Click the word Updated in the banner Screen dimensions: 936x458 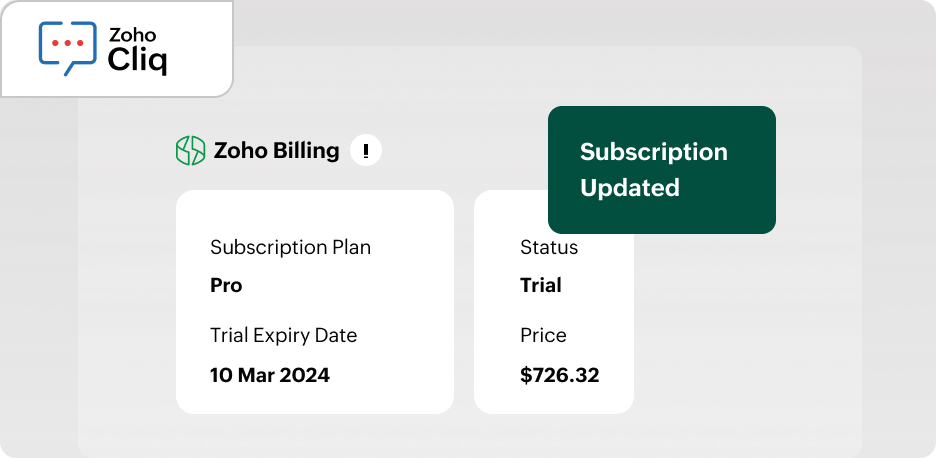pos(629,188)
